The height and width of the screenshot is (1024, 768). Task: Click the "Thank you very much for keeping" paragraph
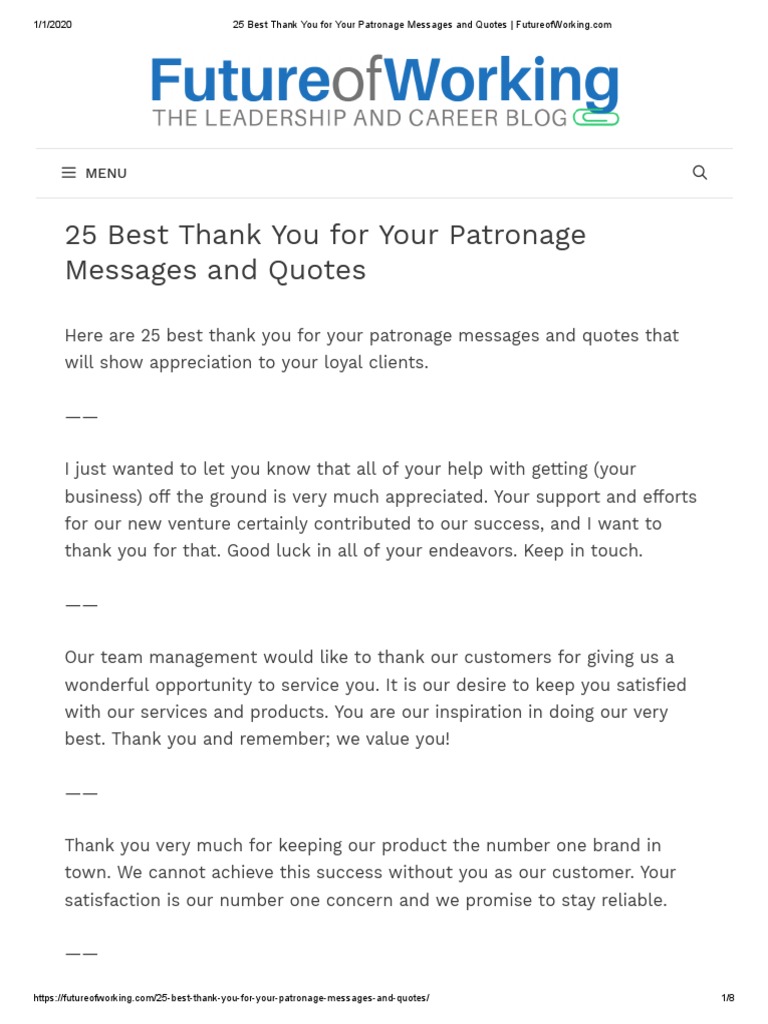pos(365,873)
